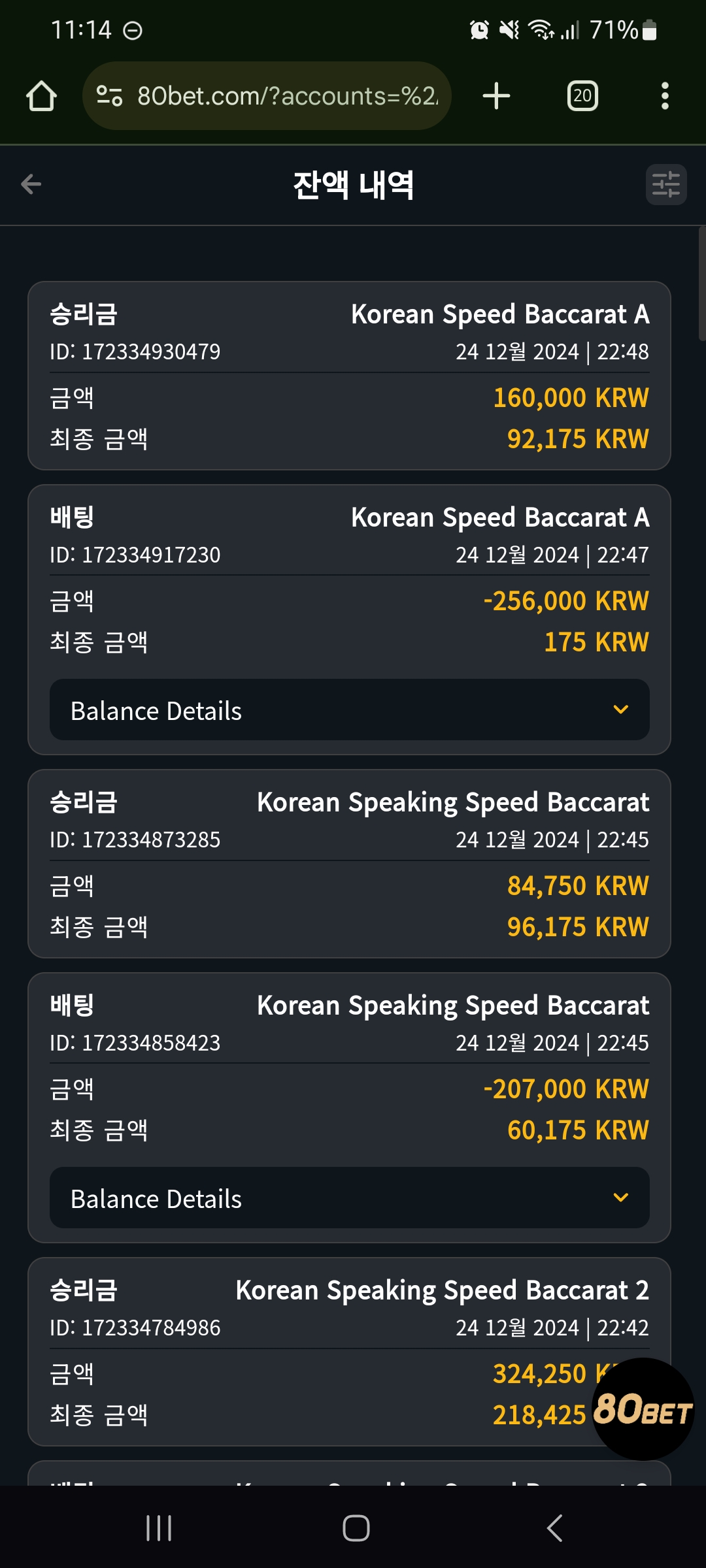Expand Balance Details for the -256,000 KRW bet

[350, 710]
